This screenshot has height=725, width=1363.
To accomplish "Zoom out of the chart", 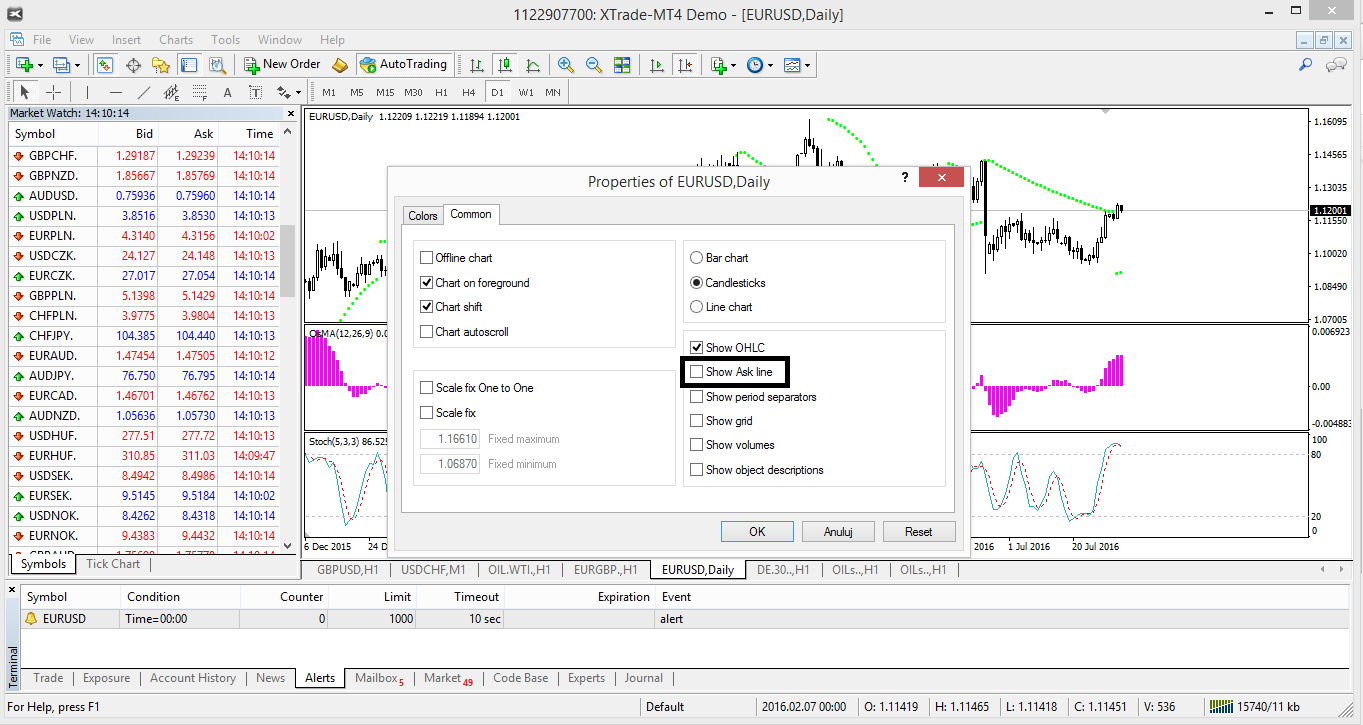I will coord(594,65).
